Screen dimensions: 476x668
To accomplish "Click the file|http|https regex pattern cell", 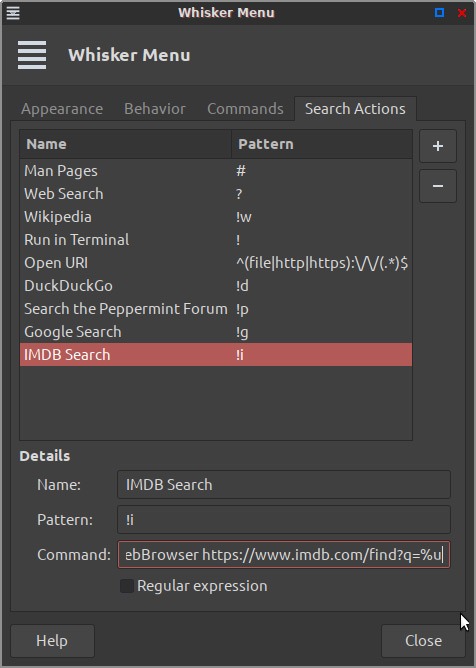I will 322,263.
